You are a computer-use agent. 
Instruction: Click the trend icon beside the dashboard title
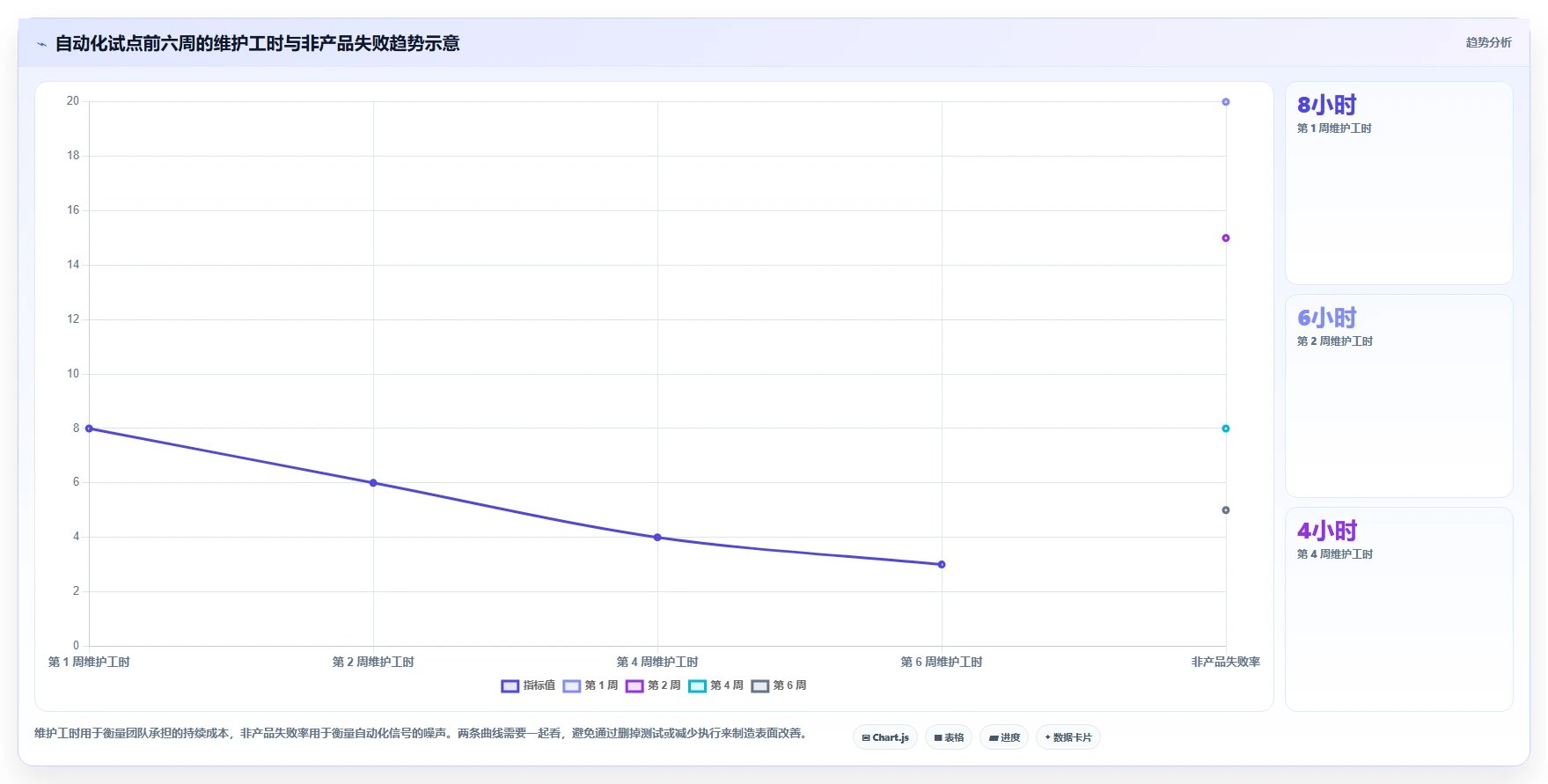[x=41, y=44]
